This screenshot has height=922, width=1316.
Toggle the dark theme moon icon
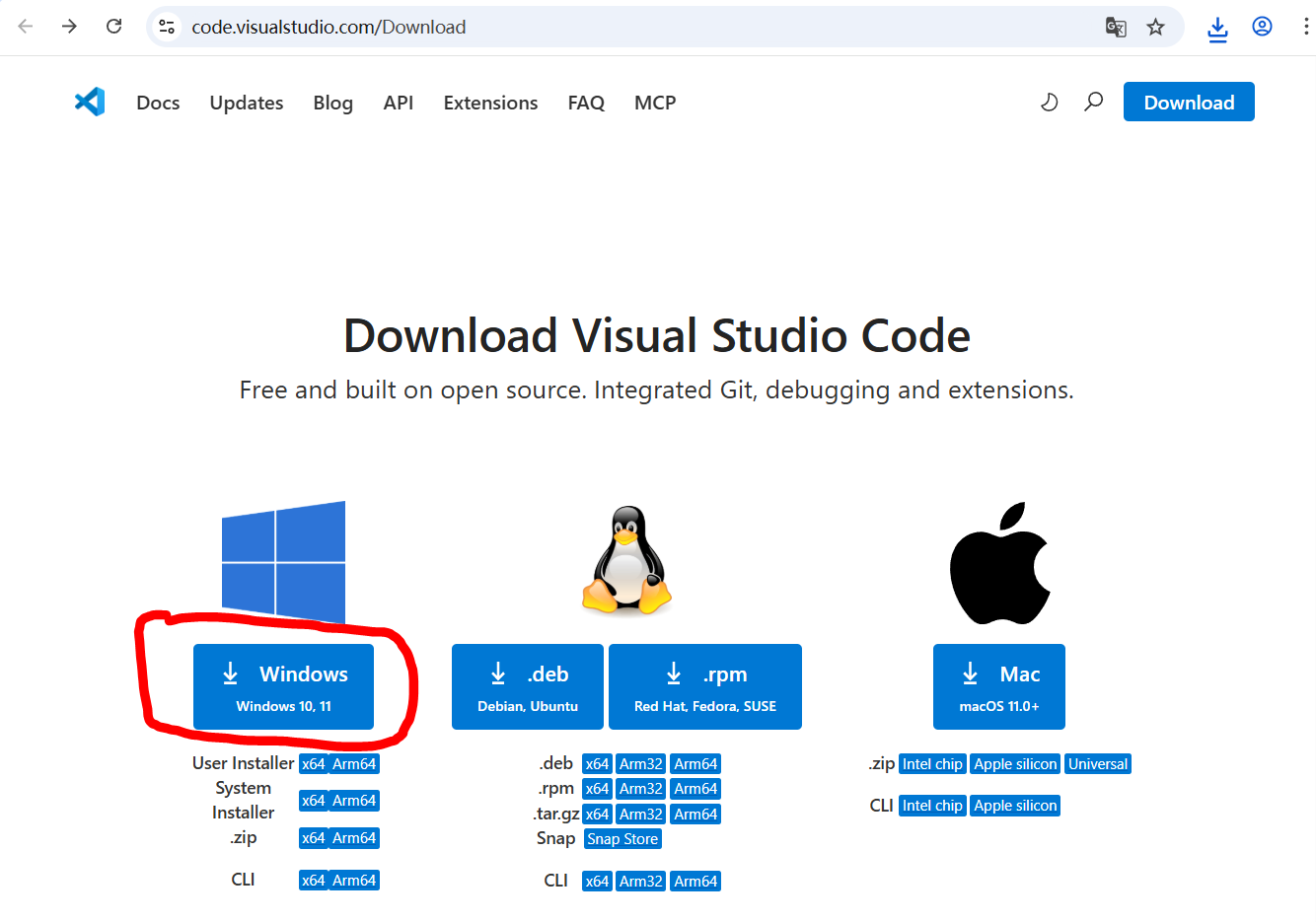(x=1049, y=102)
